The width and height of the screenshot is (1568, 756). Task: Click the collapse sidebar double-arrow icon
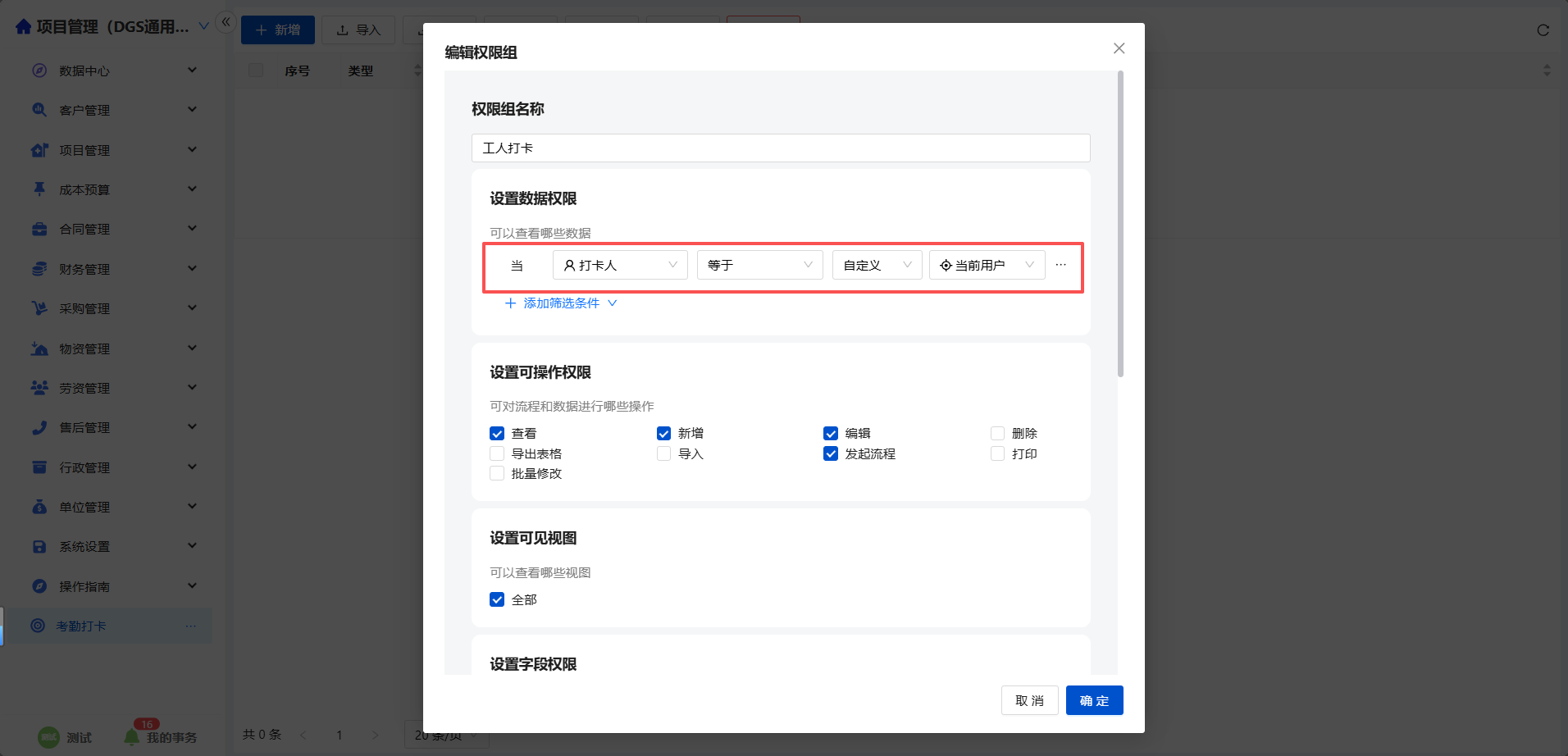[226, 22]
